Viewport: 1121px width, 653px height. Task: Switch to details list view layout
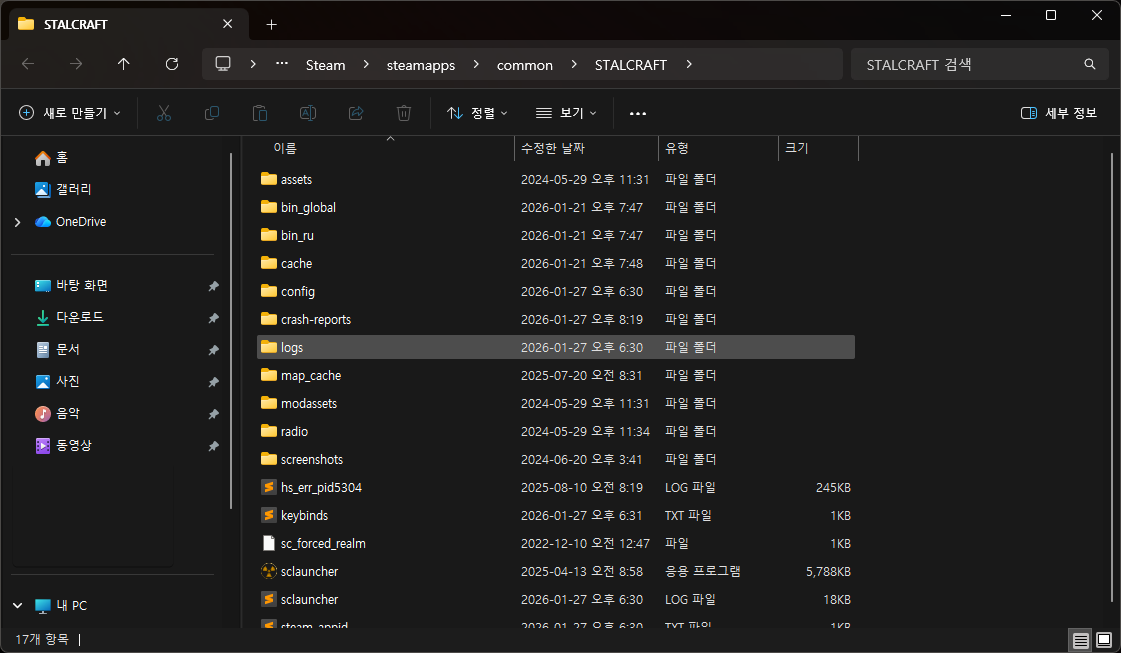[x=1080, y=639]
